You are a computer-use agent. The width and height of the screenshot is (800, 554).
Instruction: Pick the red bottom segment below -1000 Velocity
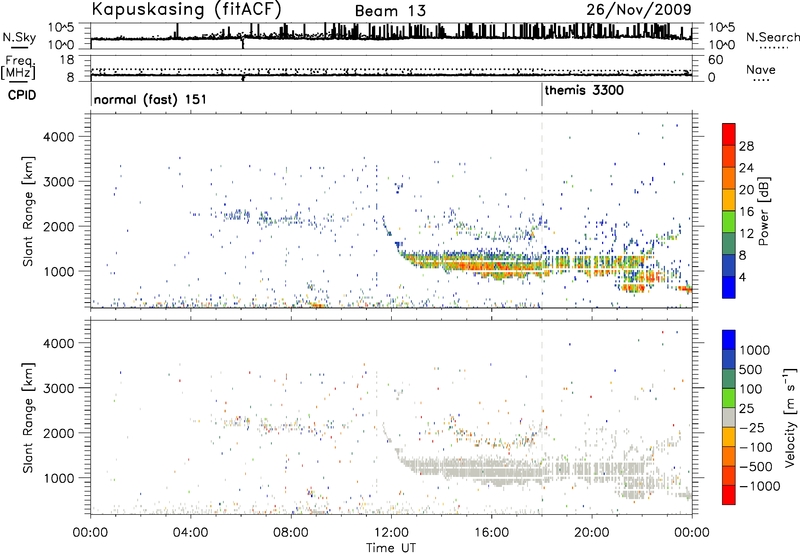coord(729,495)
